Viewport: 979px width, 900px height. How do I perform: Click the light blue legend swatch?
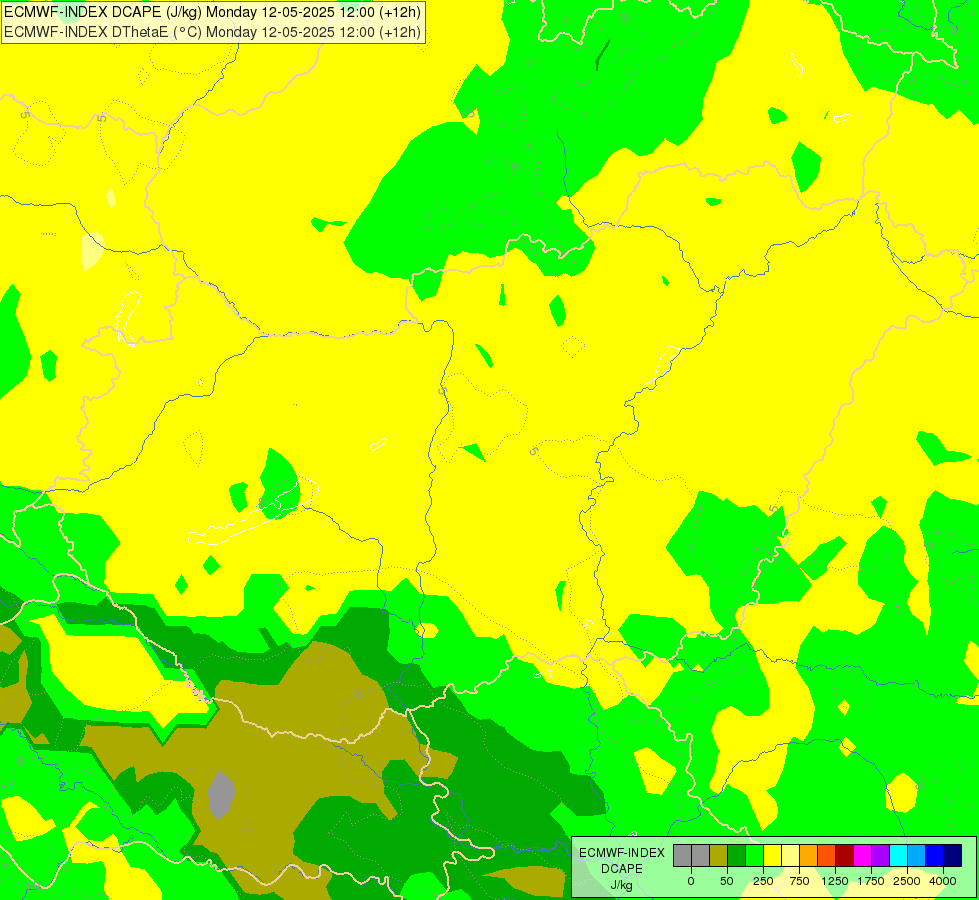click(x=917, y=855)
